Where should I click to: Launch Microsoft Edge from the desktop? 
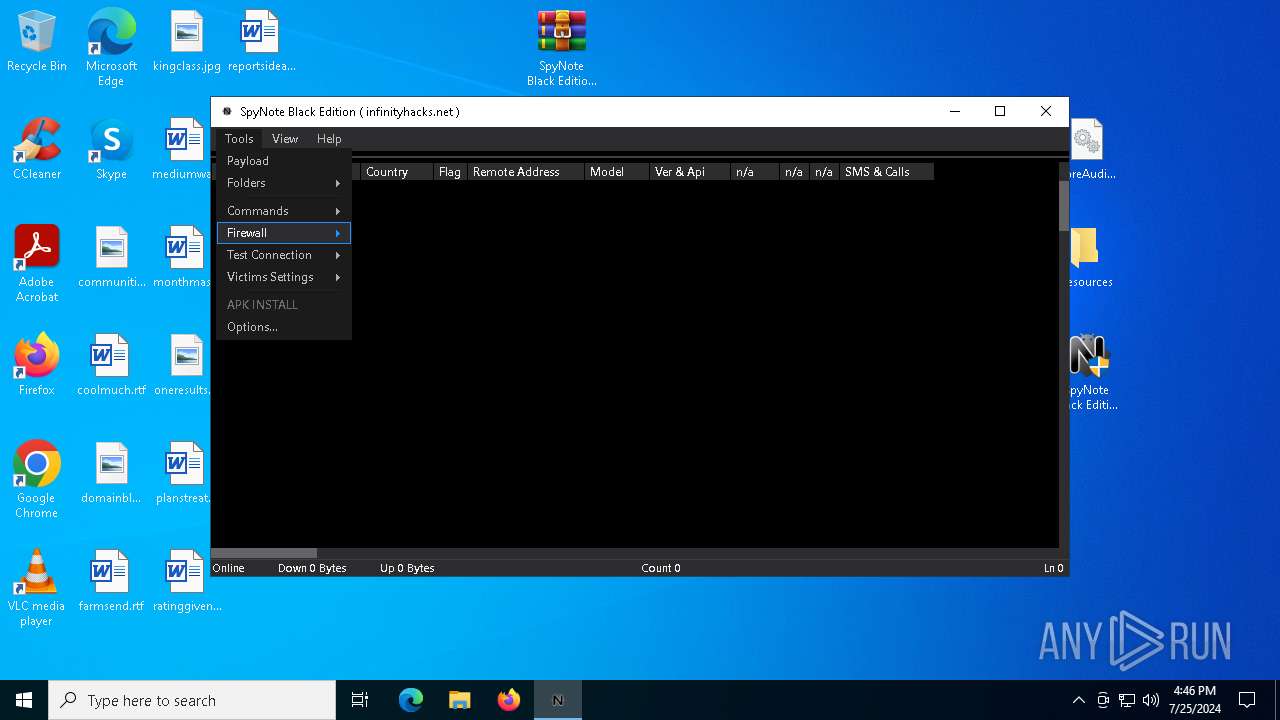point(111,48)
